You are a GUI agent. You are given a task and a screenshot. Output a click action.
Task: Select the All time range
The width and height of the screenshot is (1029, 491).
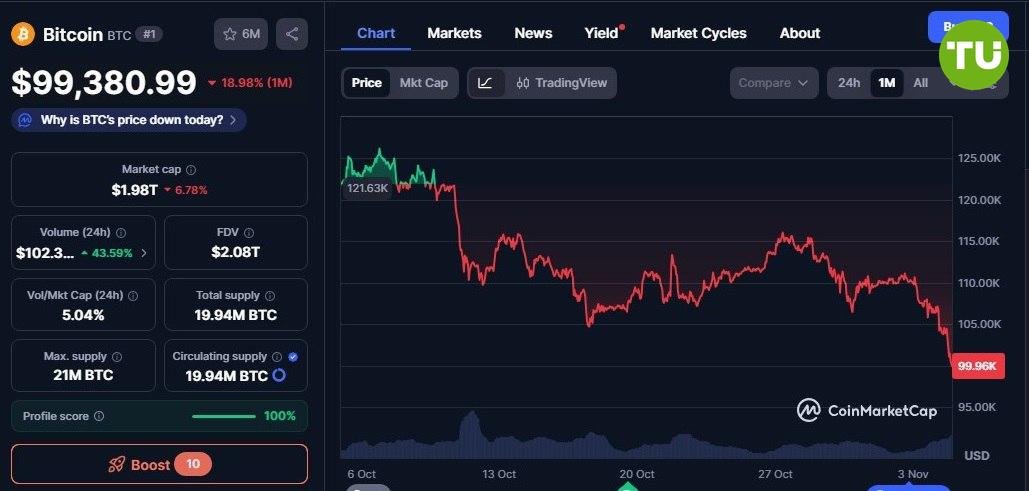[x=920, y=83]
